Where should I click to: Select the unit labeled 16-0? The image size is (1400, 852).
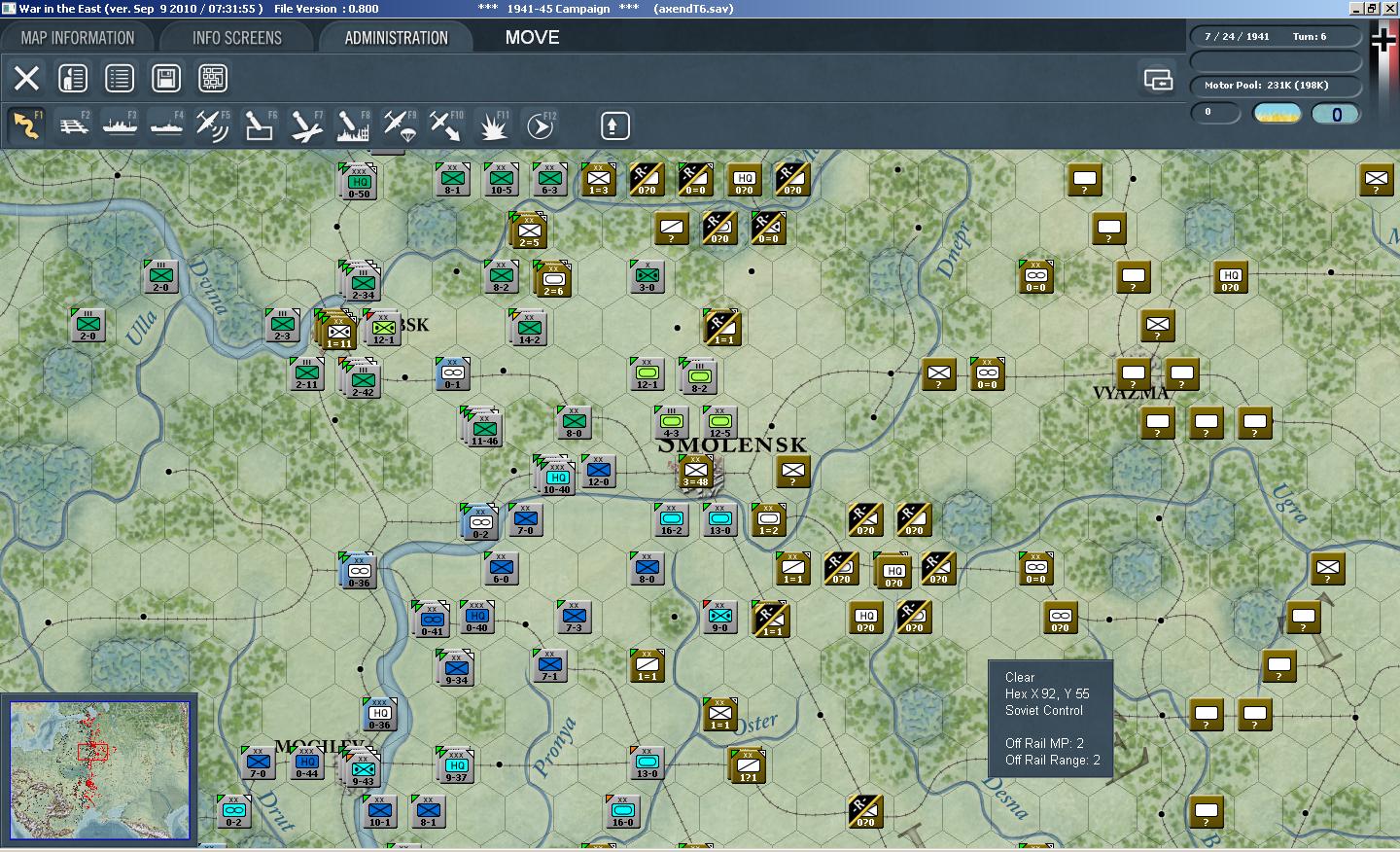pos(622,812)
